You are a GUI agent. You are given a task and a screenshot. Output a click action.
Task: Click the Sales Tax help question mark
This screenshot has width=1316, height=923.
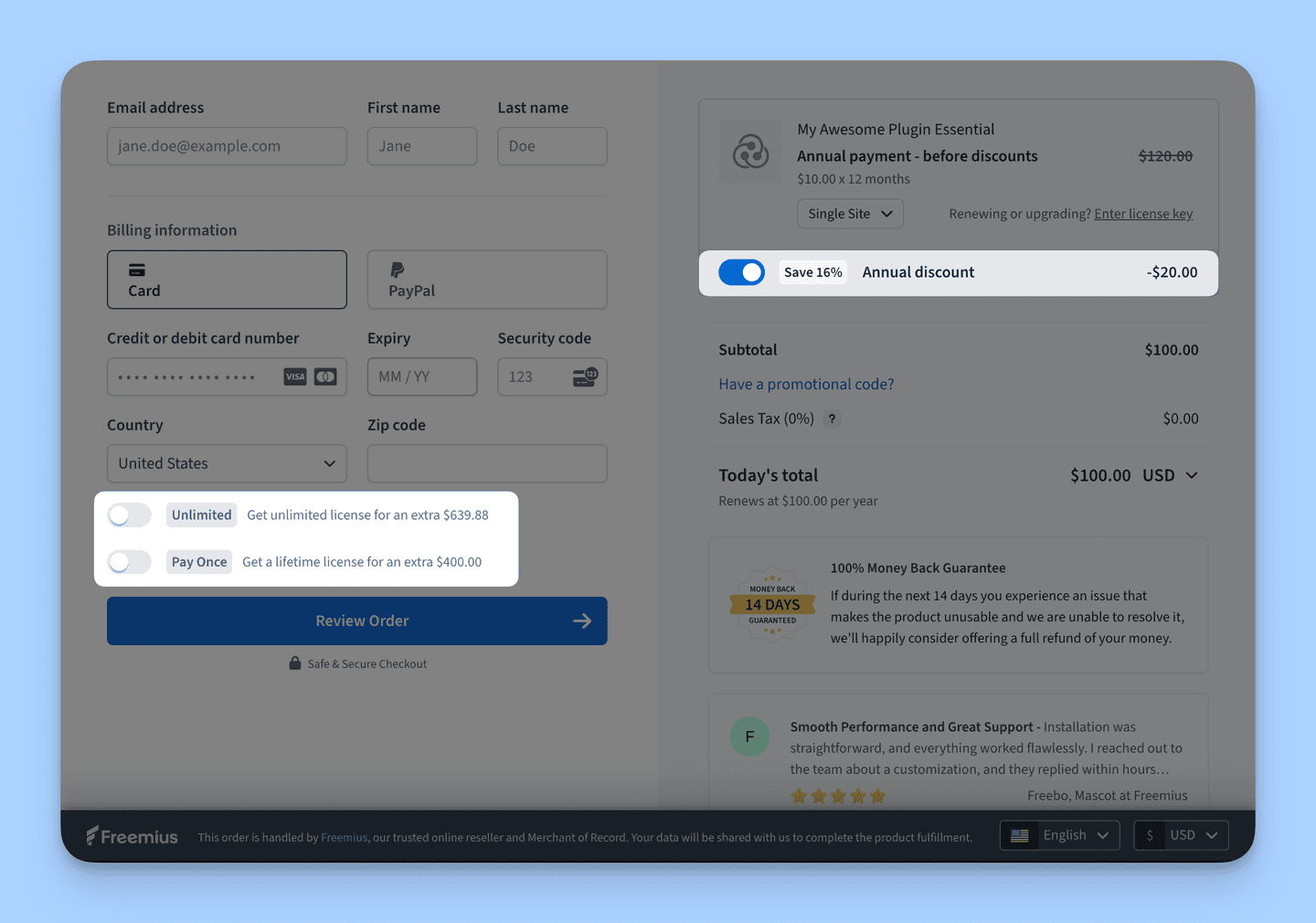832,419
